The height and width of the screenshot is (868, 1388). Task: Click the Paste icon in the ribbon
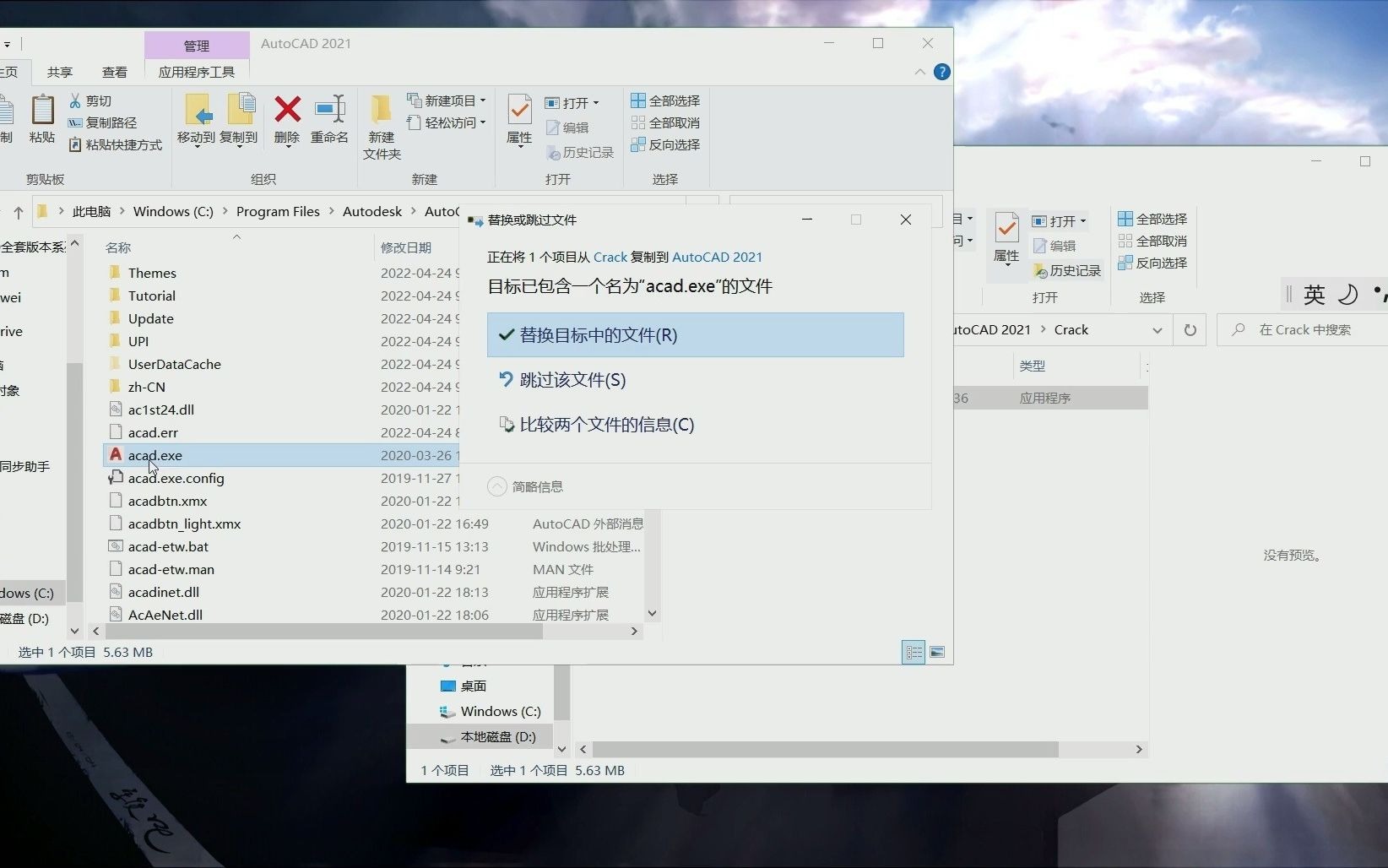42,110
